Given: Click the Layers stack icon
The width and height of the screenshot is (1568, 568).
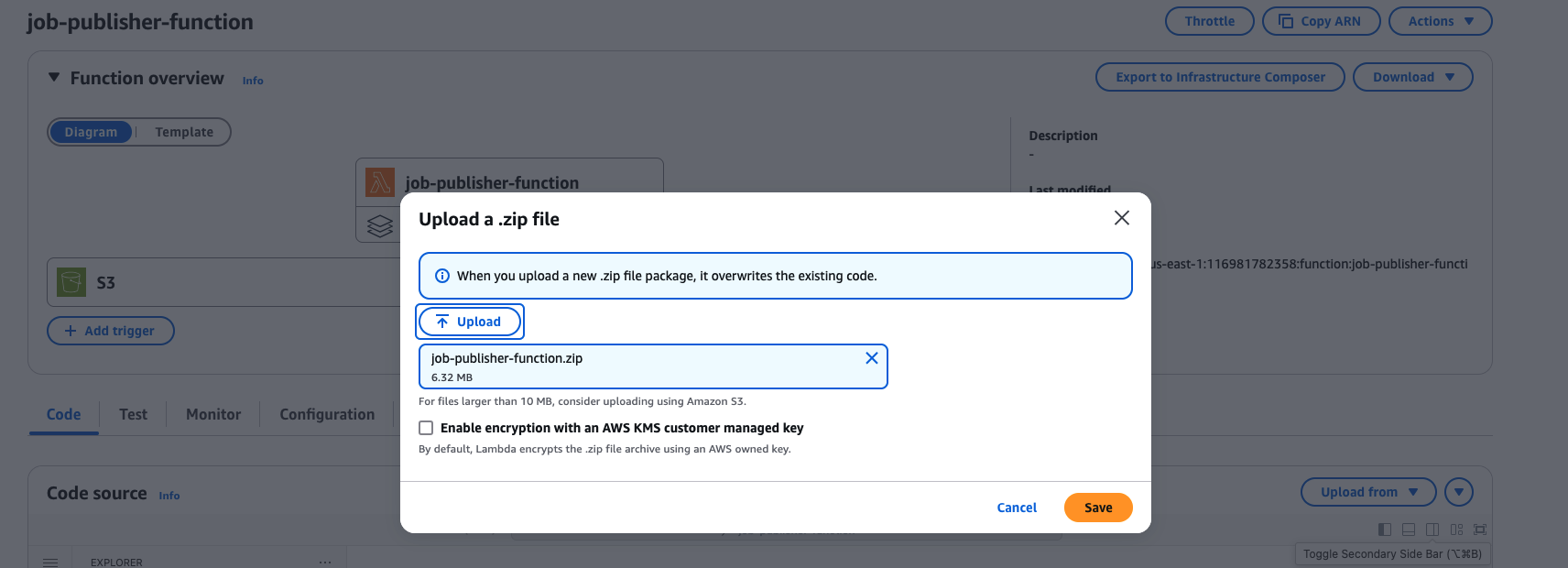Looking at the screenshot, I should coord(379,225).
